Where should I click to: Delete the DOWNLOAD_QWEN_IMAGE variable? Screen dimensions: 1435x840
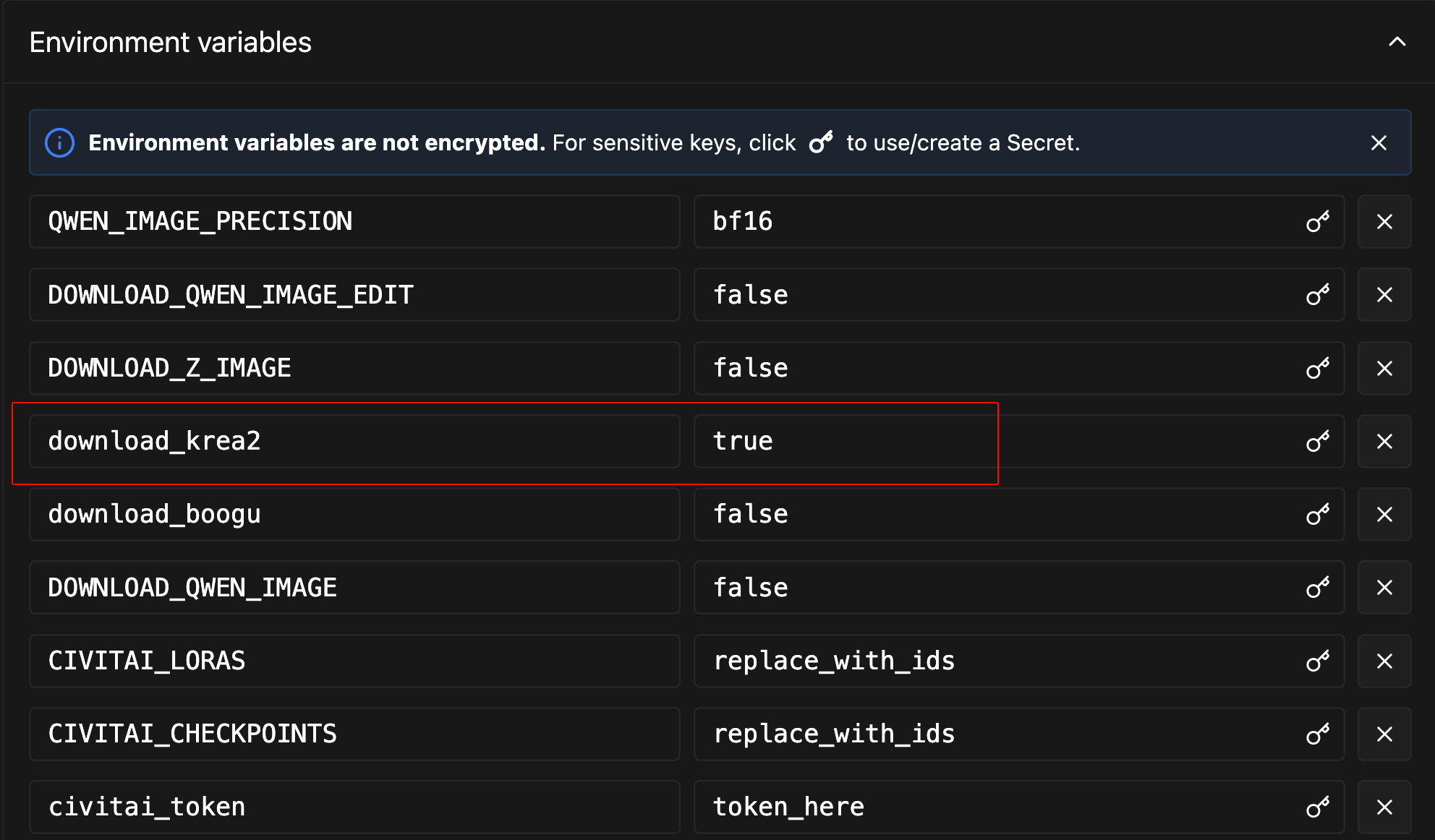coord(1384,588)
